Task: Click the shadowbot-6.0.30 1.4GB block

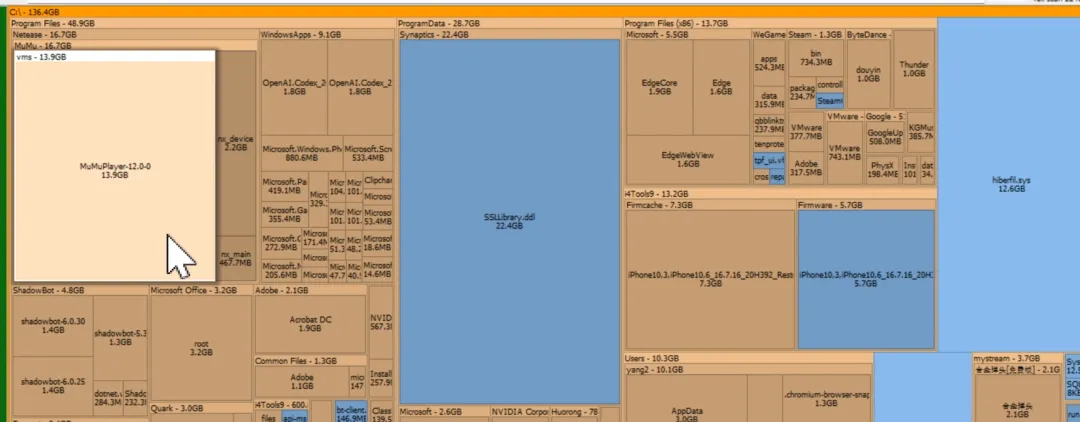Action: [52, 326]
